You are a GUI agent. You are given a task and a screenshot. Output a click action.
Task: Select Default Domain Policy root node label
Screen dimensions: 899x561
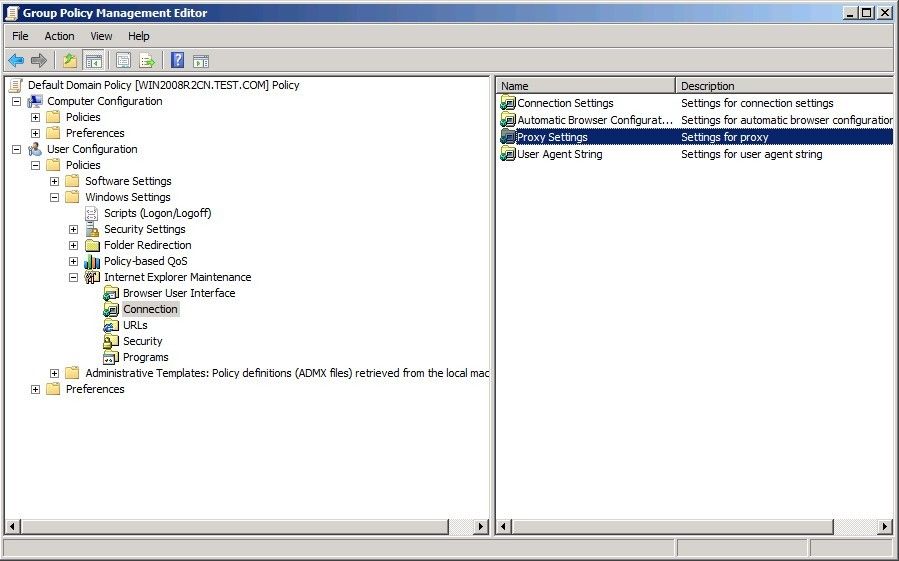163,85
